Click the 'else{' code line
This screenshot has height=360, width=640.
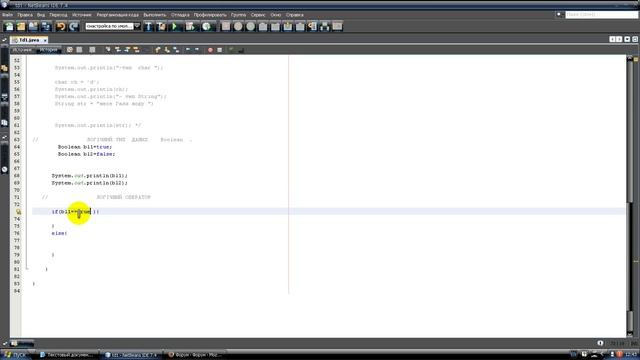point(59,233)
